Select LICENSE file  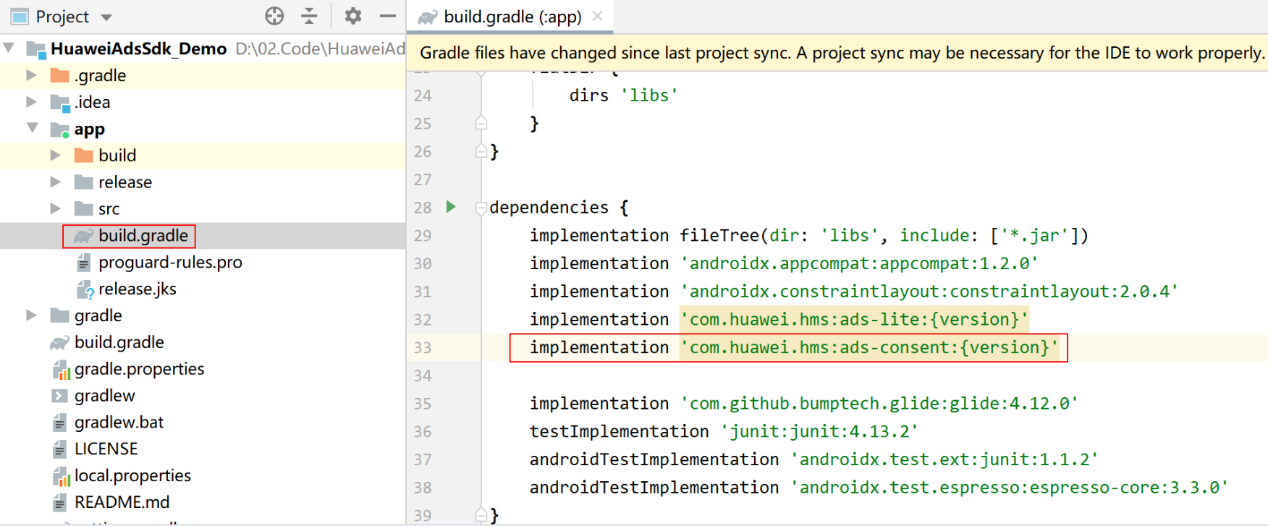click(x=106, y=449)
